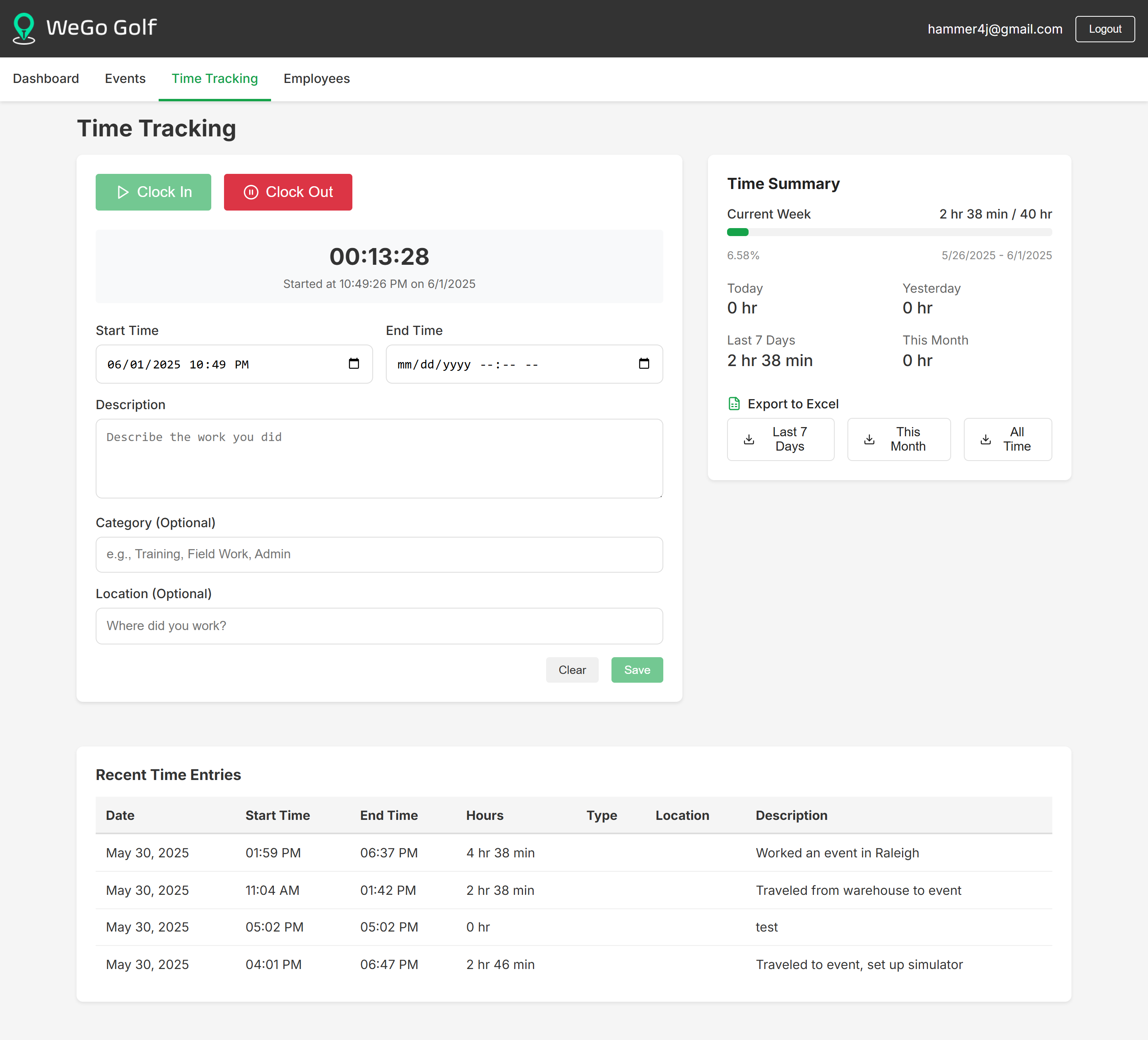Export All Time to Excel
Screen dimensions: 1148x1040
point(1007,439)
